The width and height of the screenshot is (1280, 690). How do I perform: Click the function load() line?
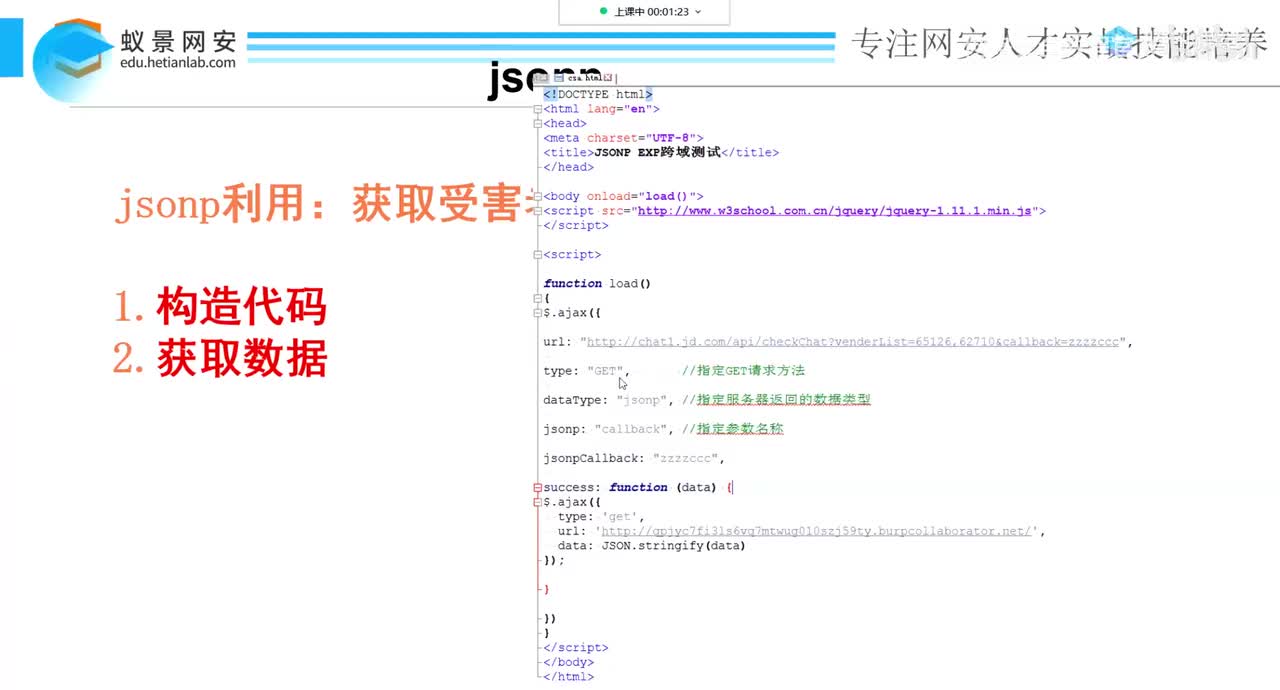(x=597, y=284)
